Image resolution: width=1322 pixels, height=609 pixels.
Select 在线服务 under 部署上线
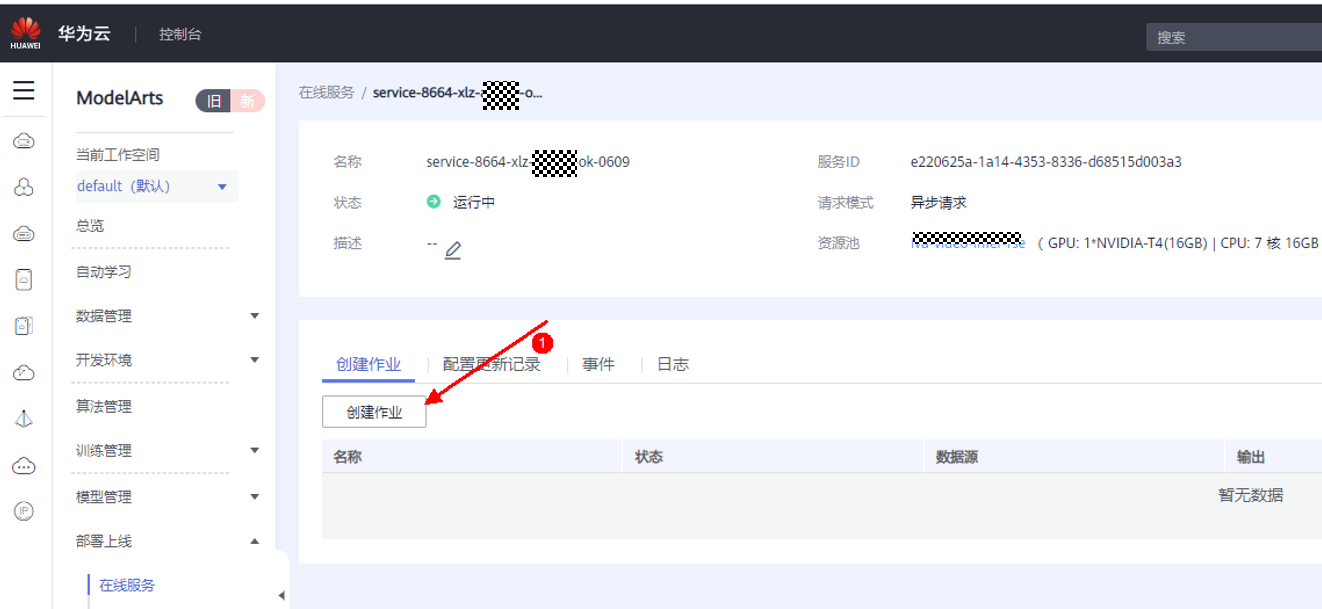[127, 586]
